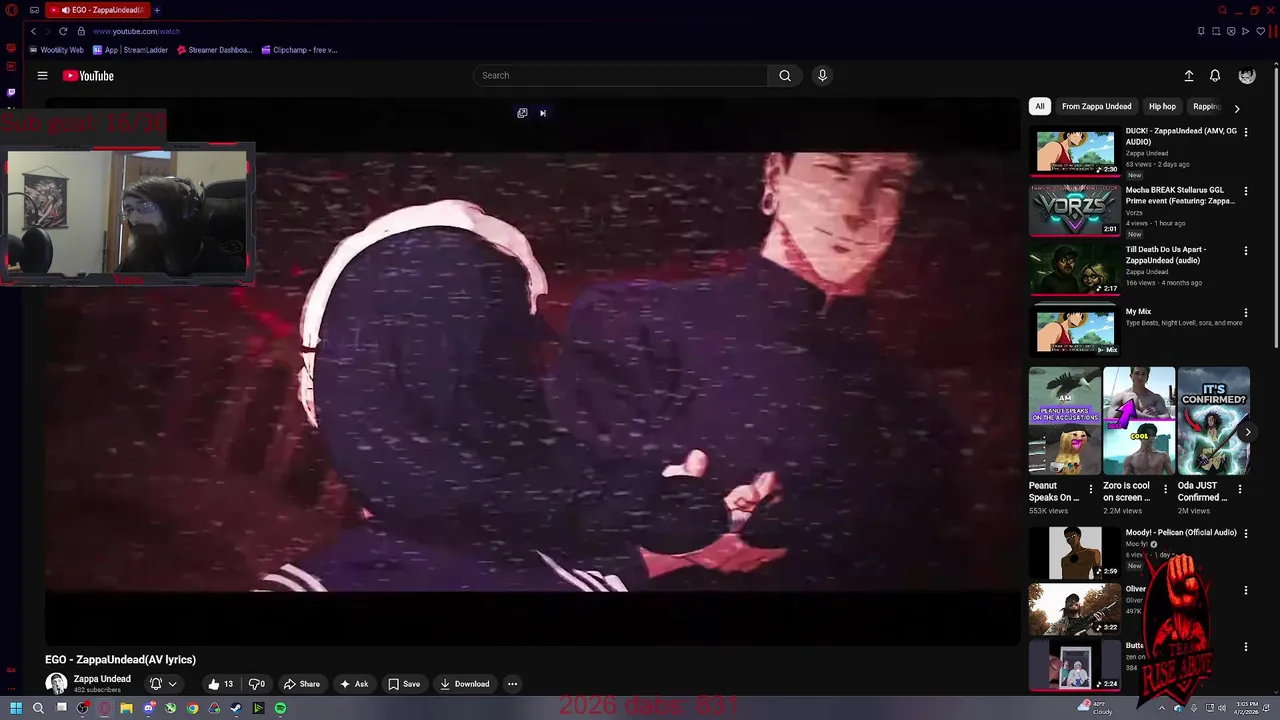Go to YouTube home via logo
The image size is (1280, 720).
pyautogui.click(x=88, y=76)
